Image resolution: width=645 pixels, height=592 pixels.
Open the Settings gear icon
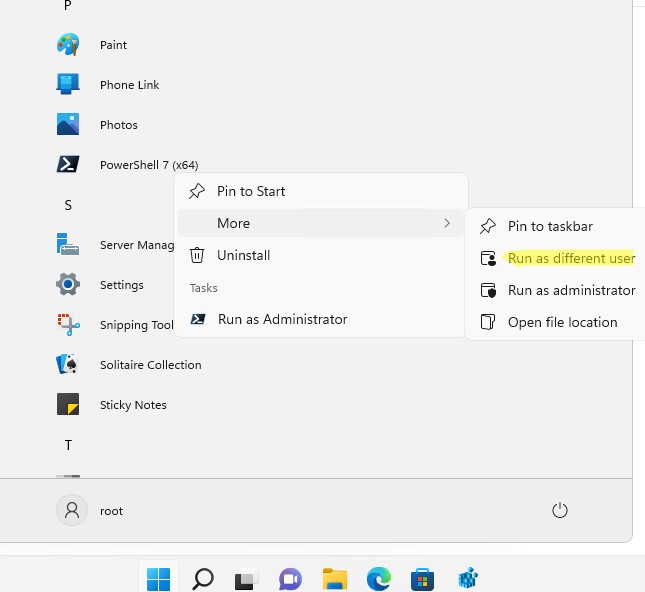(68, 284)
